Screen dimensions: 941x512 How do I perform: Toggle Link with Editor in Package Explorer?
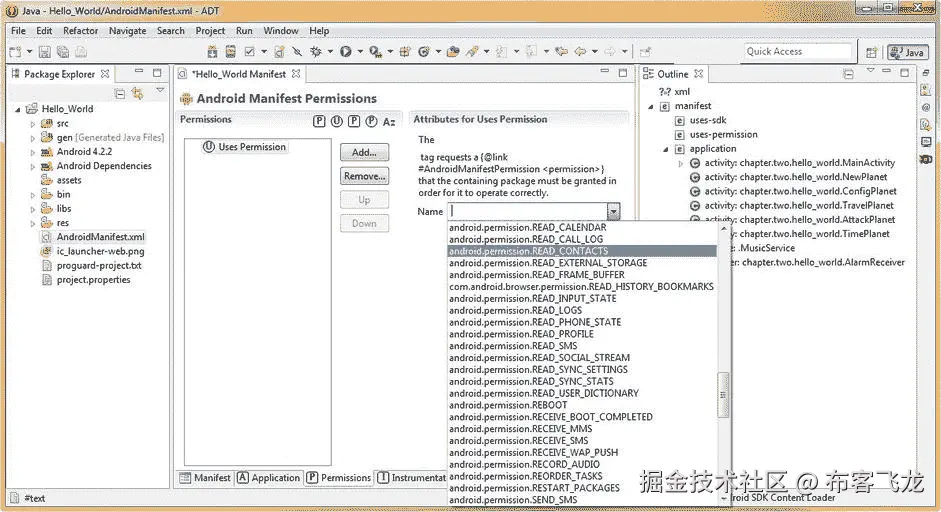click(137, 94)
